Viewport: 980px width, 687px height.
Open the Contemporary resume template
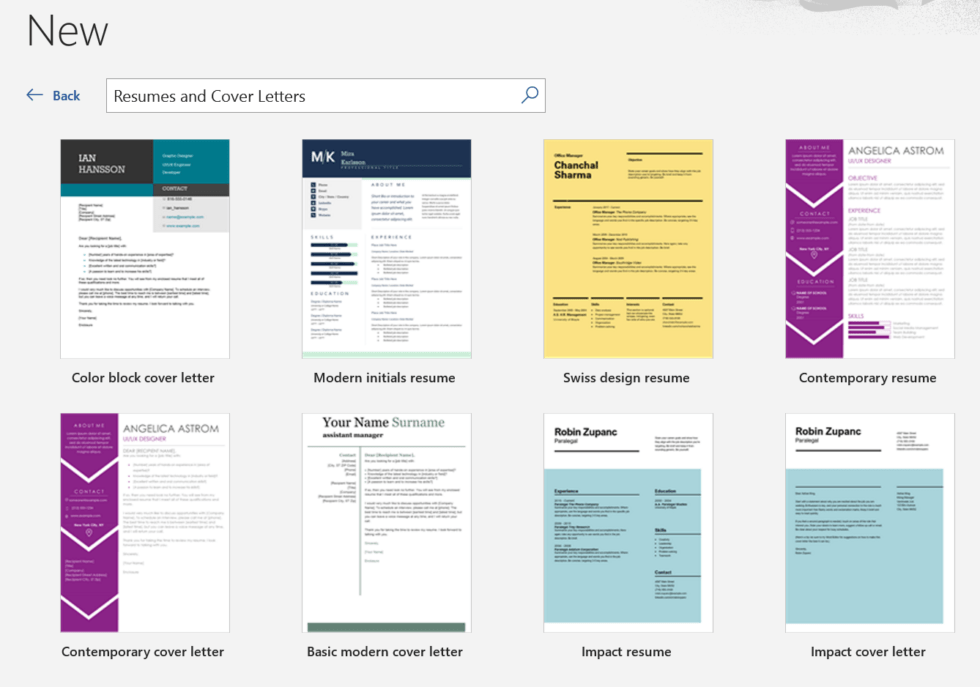868,247
